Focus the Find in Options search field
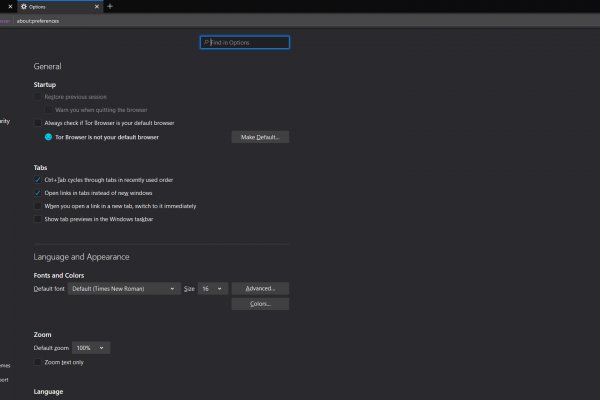 coord(248,43)
